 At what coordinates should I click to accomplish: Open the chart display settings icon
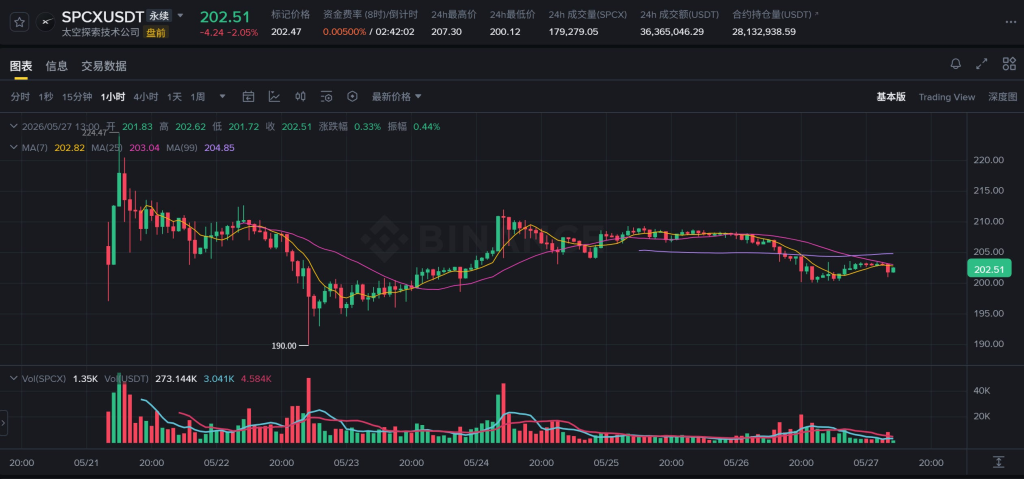pyautogui.click(x=327, y=97)
